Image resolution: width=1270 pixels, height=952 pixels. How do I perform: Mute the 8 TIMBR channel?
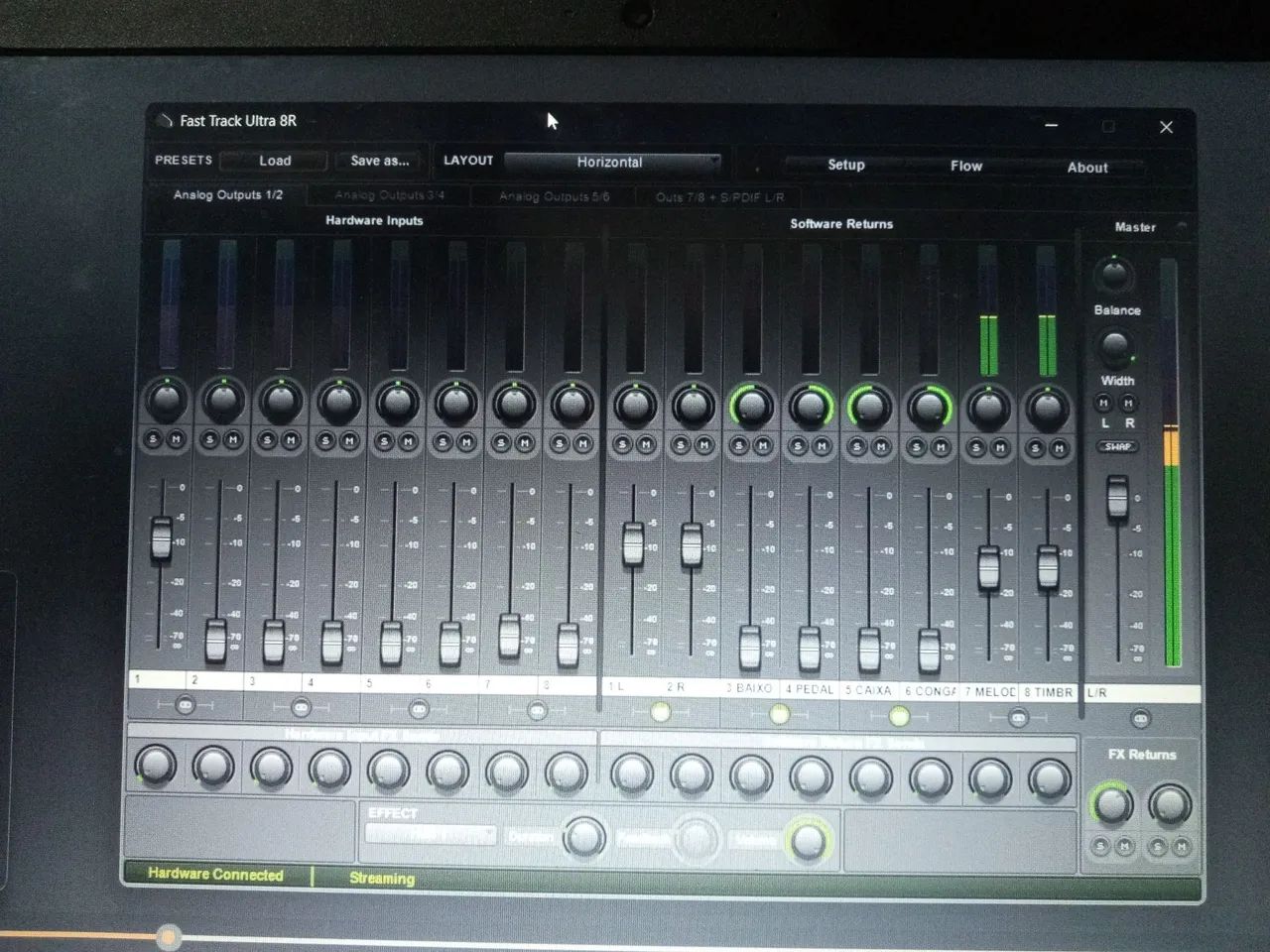pyautogui.click(x=1060, y=449)
